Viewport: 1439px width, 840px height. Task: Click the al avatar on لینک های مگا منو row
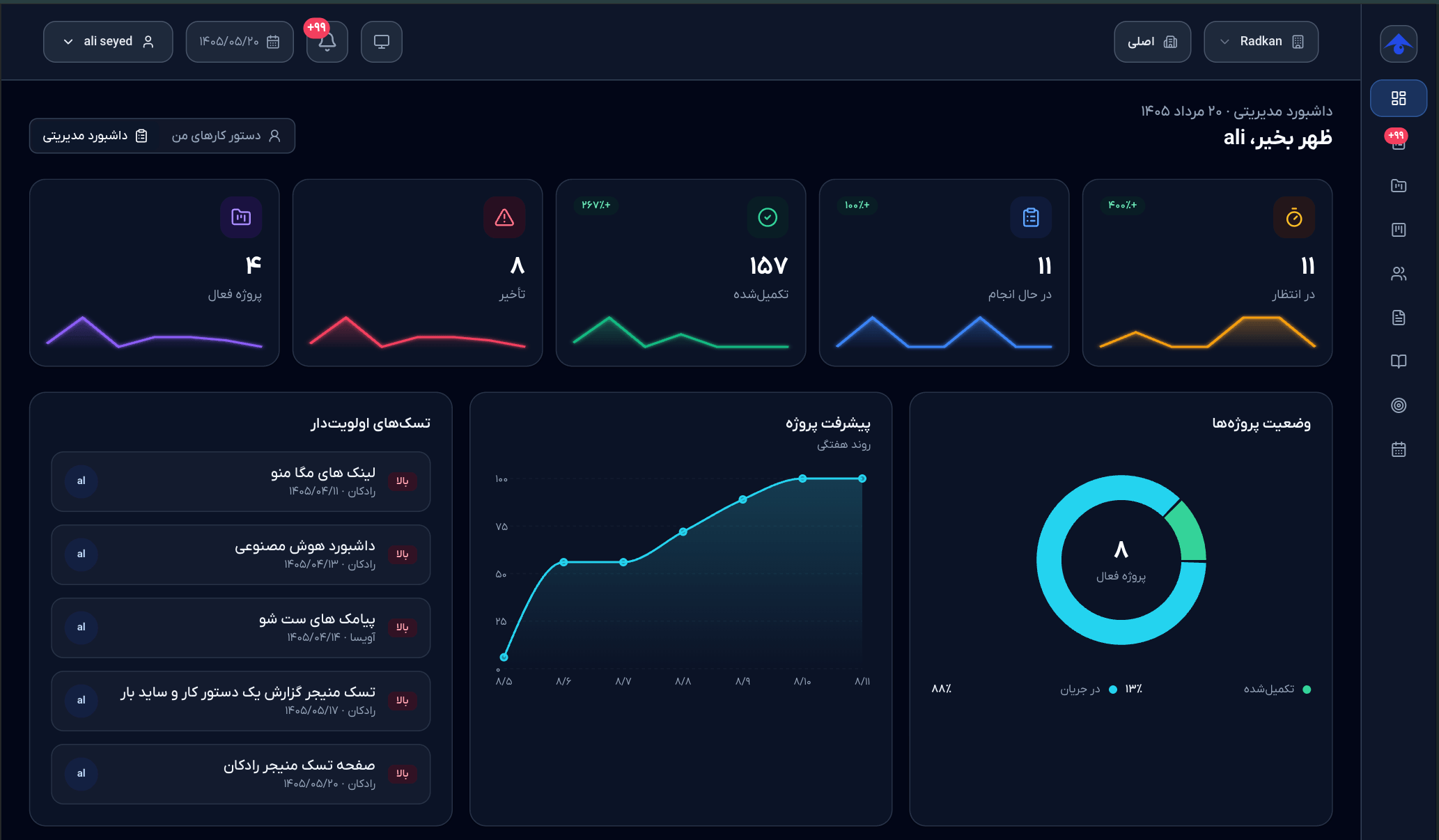click(81, 481)
